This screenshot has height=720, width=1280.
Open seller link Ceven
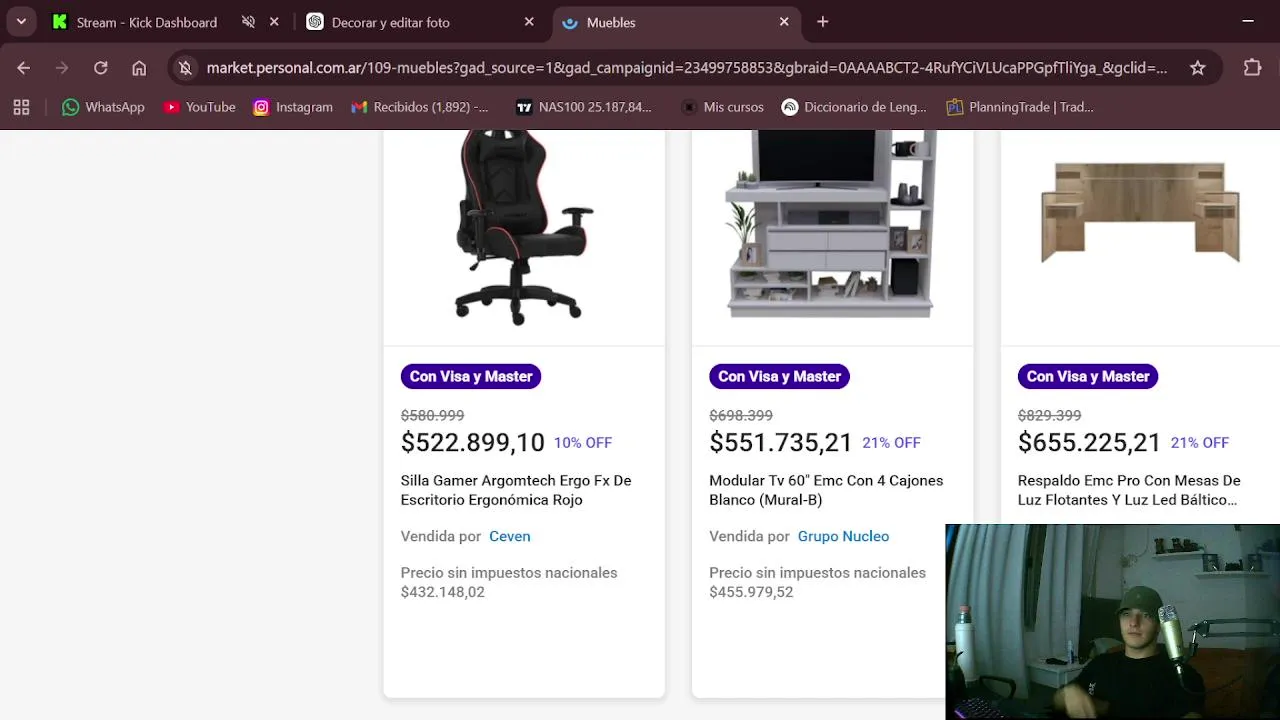pyautogui.click(x=509, y=536)
